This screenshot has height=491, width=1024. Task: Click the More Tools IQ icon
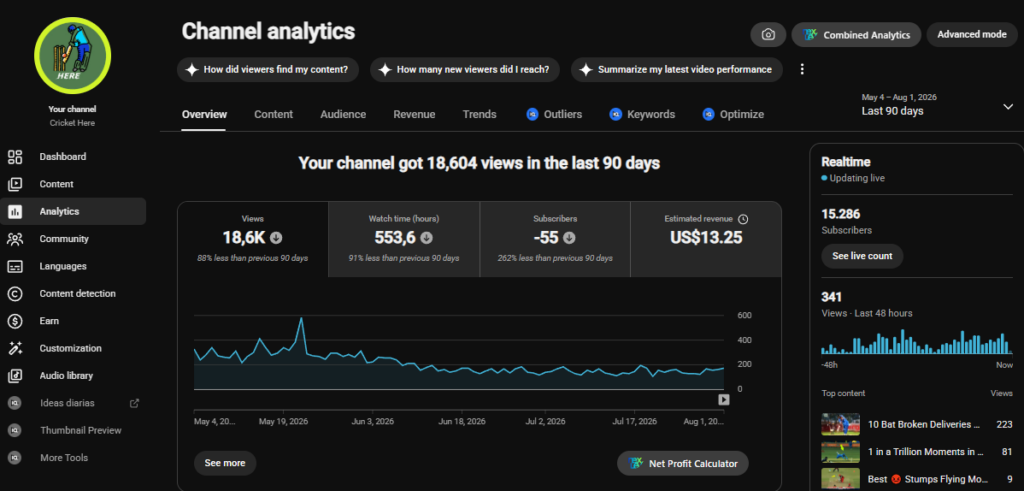tap(14, 458)
